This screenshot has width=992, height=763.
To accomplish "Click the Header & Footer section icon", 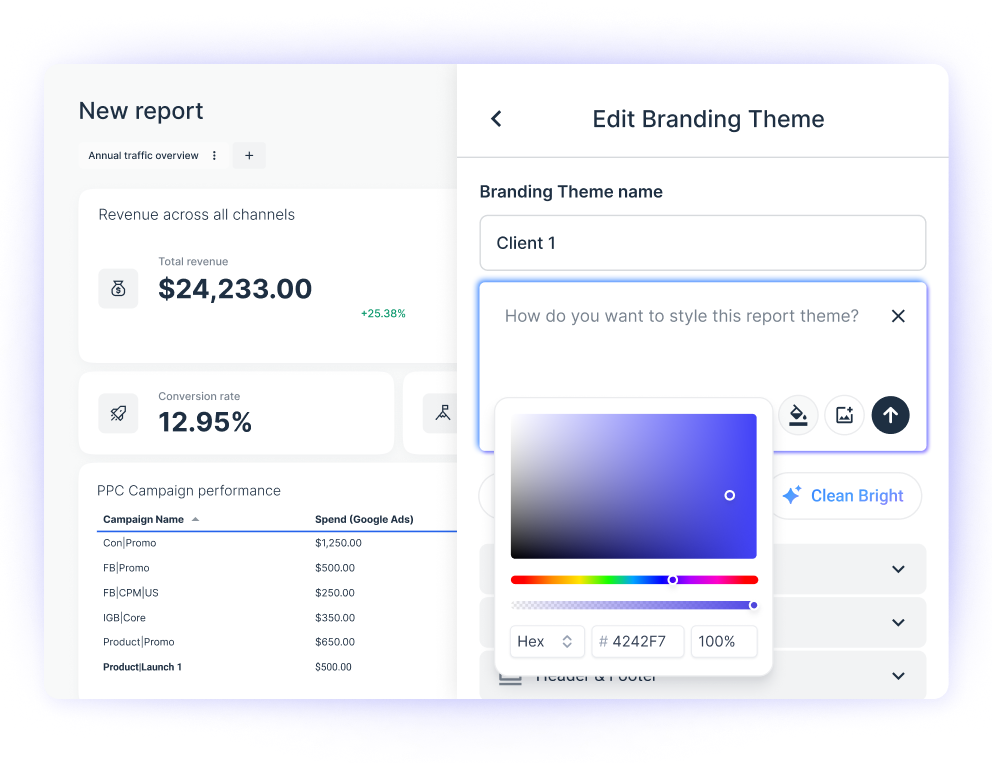I will point(510,675).
